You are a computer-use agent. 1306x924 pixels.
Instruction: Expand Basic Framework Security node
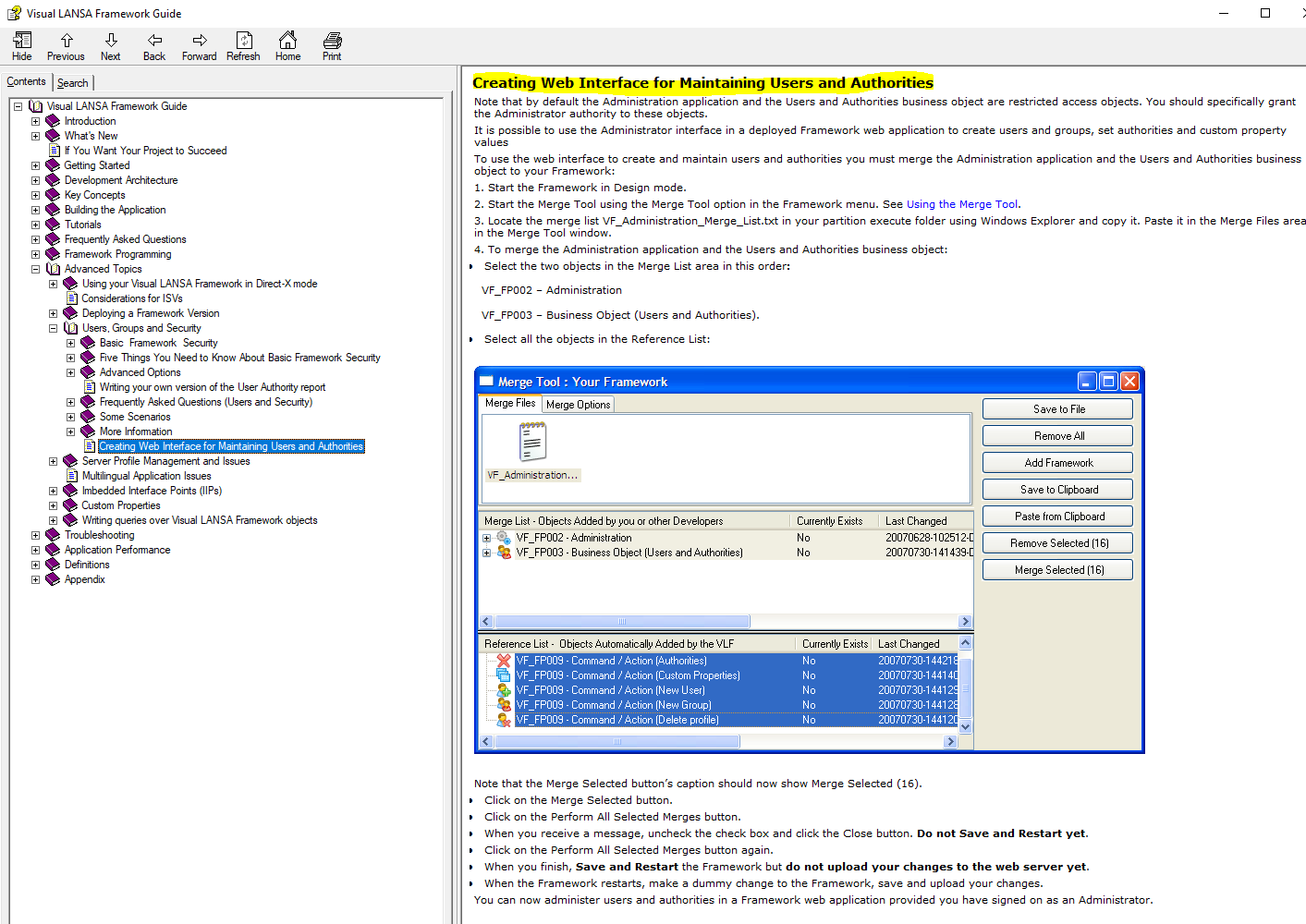70,343
